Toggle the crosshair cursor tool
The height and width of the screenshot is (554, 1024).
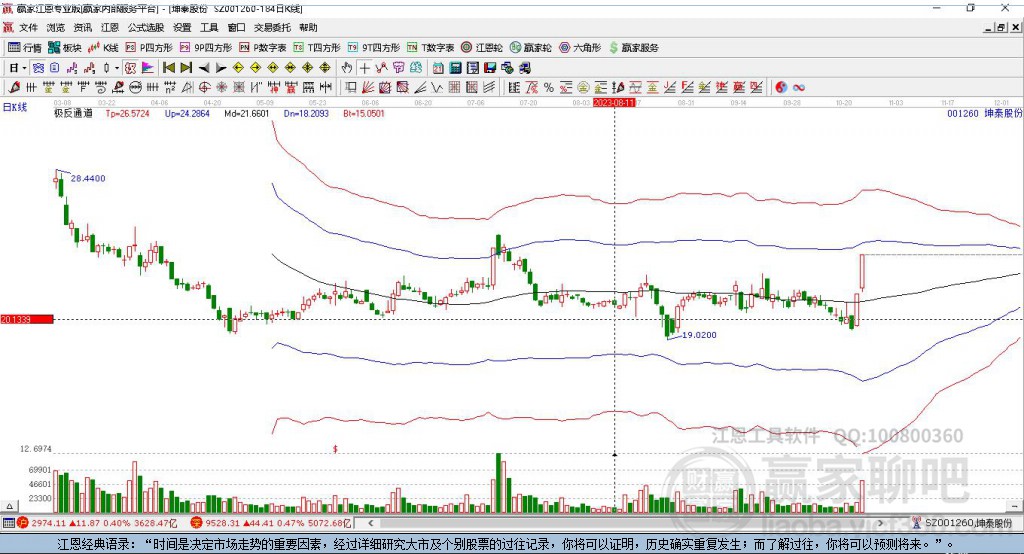(x=364, y=68)
